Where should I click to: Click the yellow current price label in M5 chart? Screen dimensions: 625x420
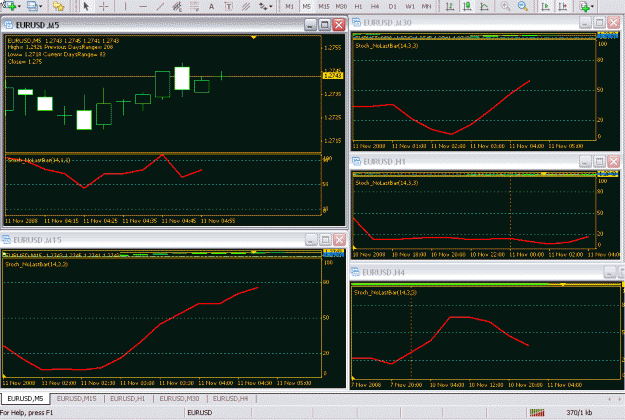(x=332, y=75)
